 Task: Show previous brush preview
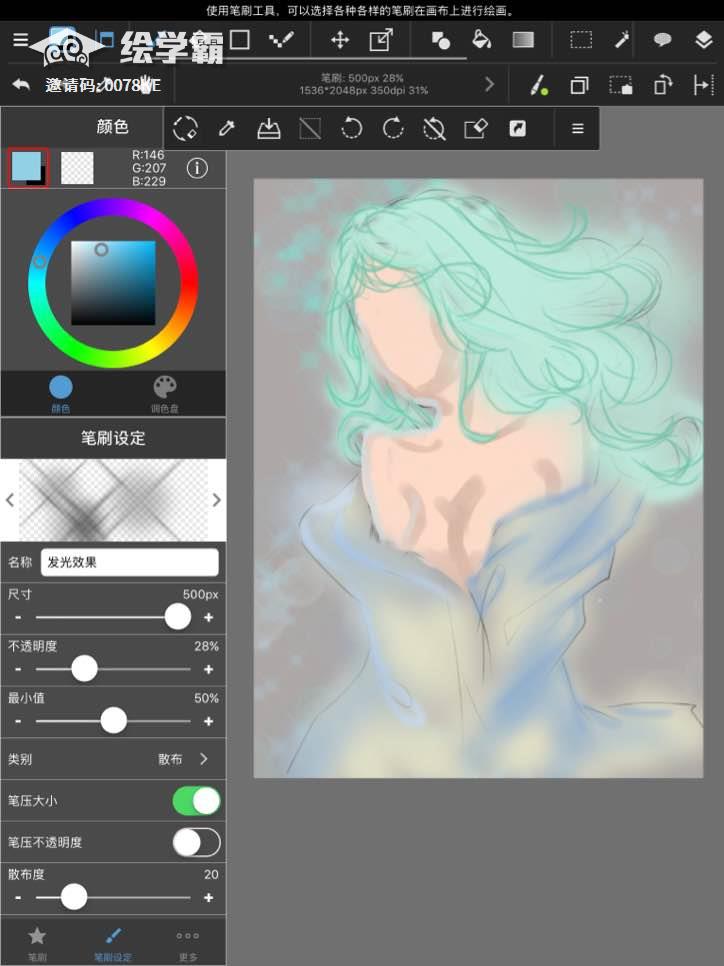[10, 500]
